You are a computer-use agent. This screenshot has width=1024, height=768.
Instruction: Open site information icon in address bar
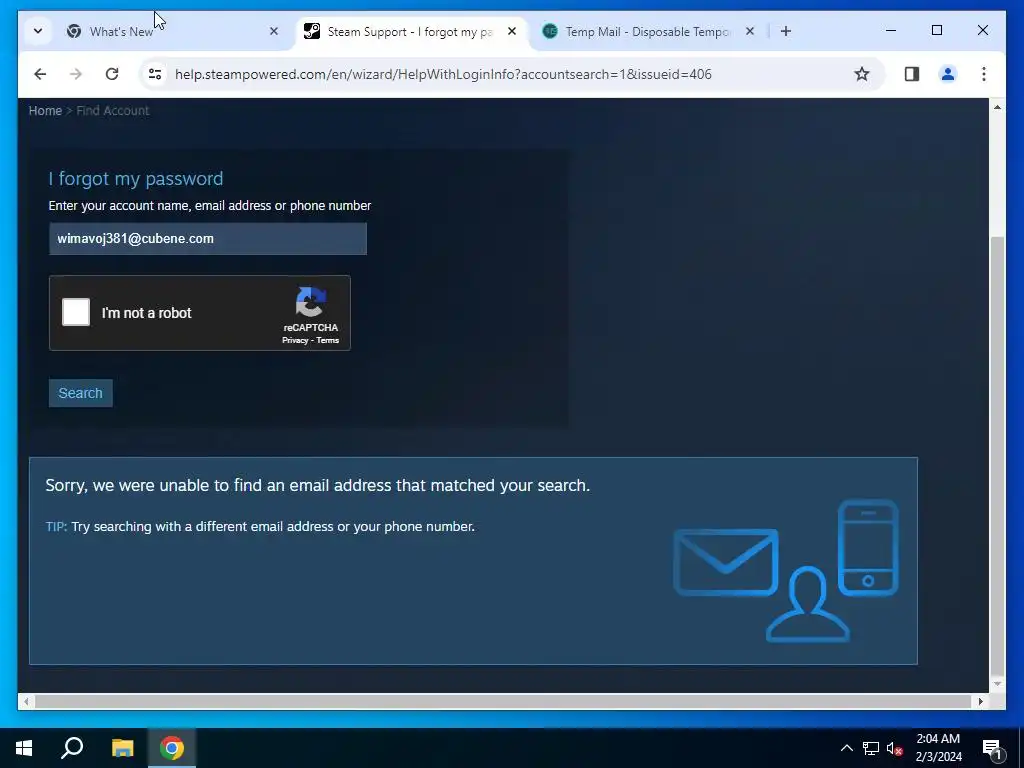155,74
